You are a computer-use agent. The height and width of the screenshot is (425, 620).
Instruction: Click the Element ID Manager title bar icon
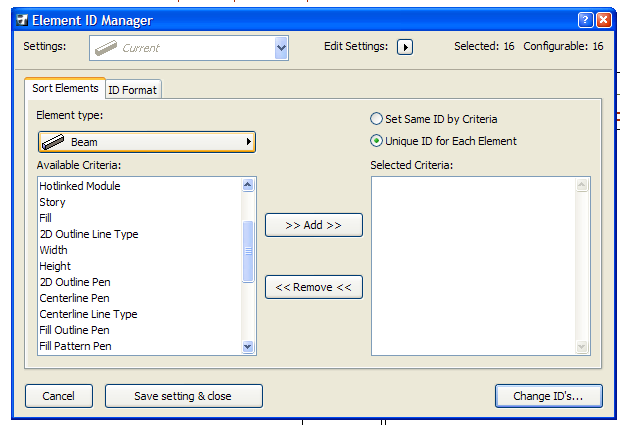(21, 19)
